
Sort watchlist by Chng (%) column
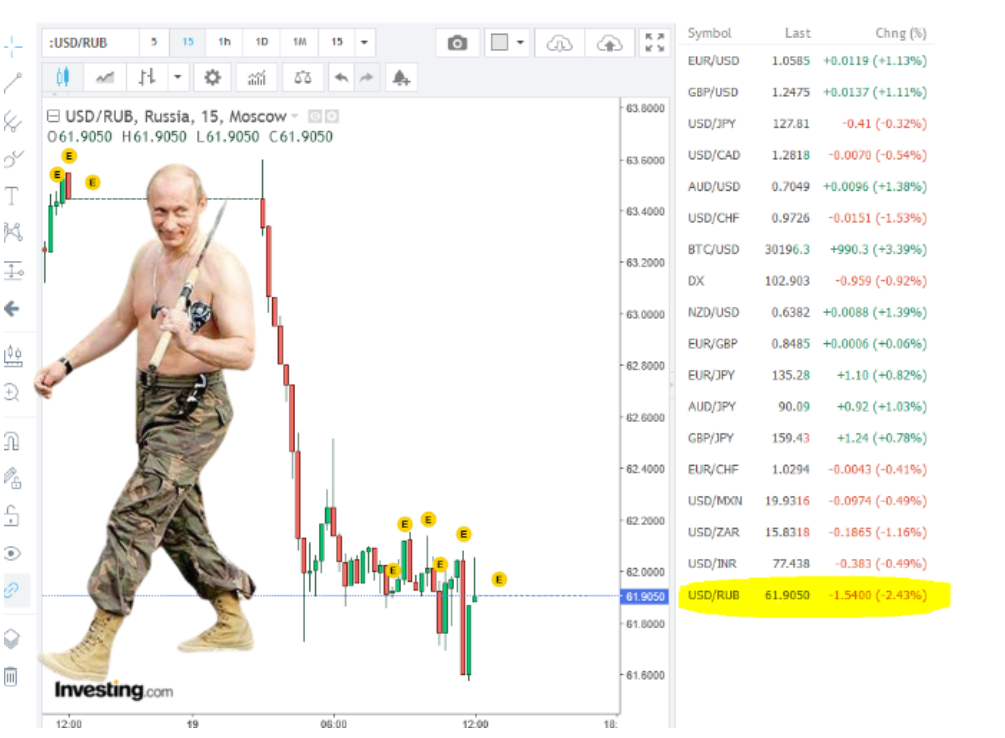coord(901,33)
